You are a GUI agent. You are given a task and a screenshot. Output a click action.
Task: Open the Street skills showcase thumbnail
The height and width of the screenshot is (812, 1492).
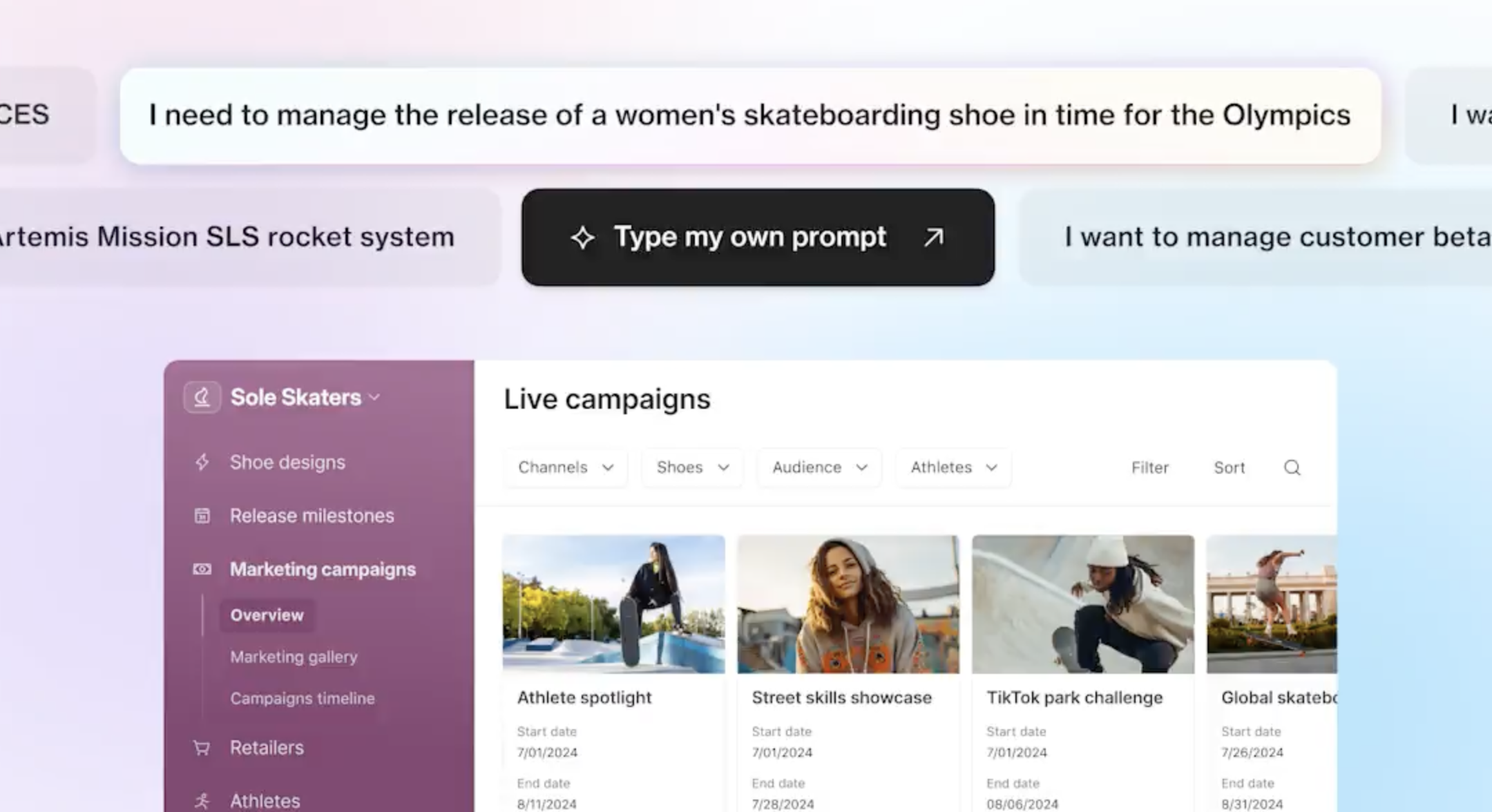click(848, 604)
